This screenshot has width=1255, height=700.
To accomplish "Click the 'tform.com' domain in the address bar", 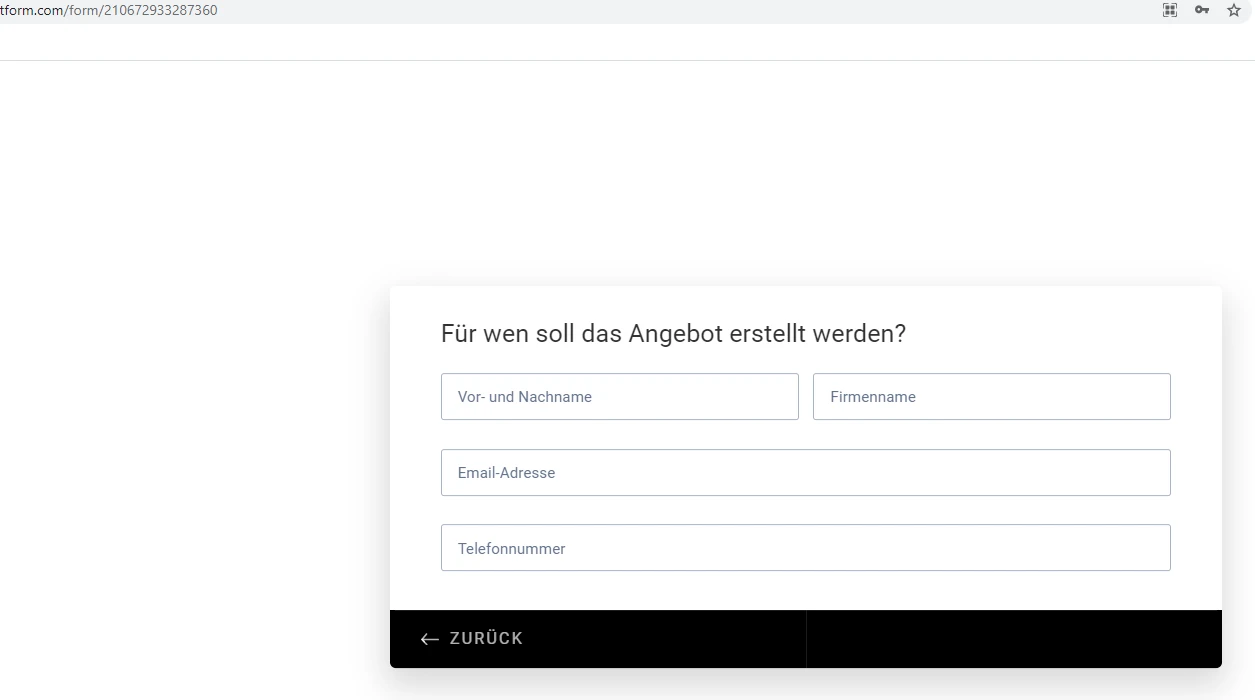I will (x=30, y=11).
